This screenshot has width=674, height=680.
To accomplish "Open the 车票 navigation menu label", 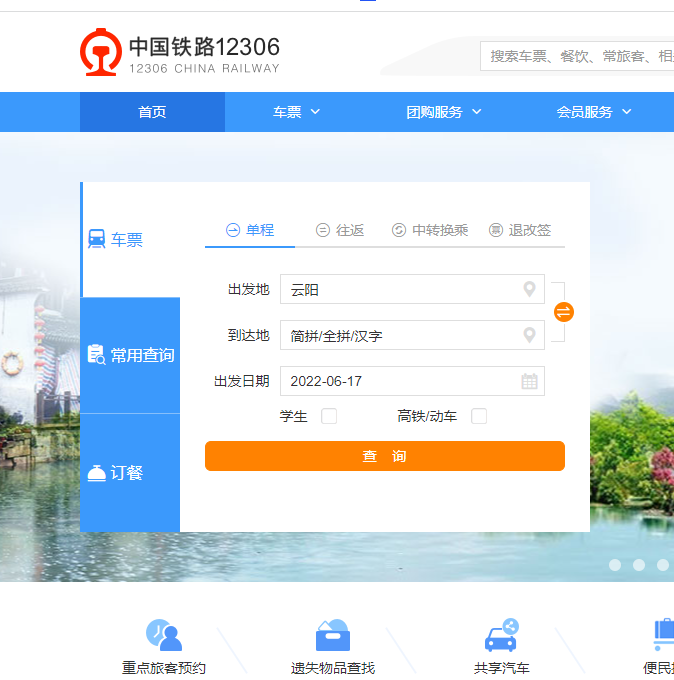I will coord(287,112).
